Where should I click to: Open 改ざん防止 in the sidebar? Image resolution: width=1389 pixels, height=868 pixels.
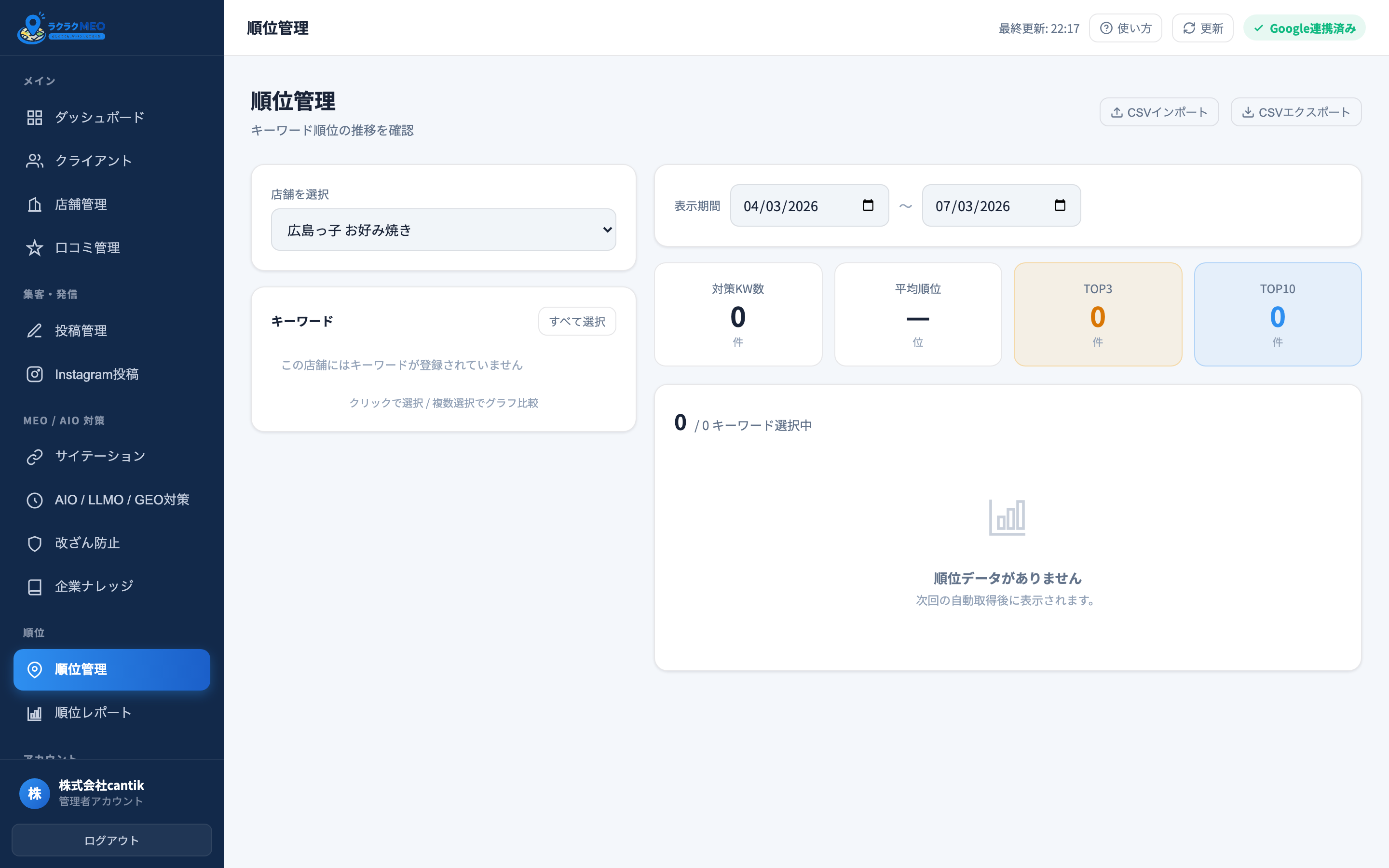click(x=112, y=543)
